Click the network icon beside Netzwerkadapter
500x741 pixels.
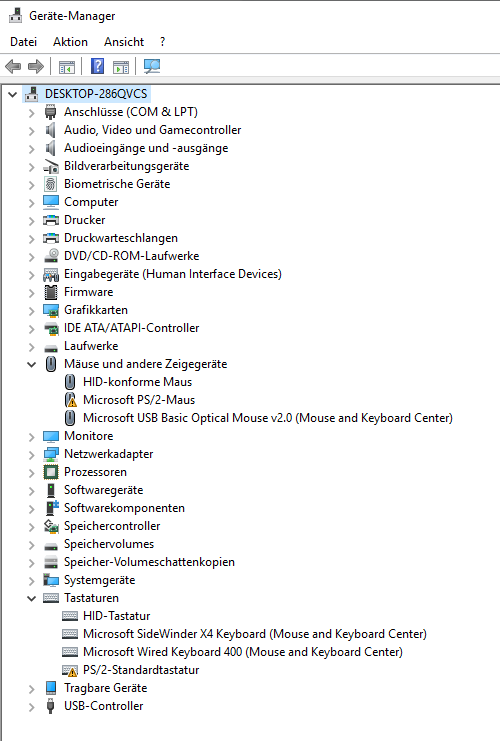click(51, 454)
